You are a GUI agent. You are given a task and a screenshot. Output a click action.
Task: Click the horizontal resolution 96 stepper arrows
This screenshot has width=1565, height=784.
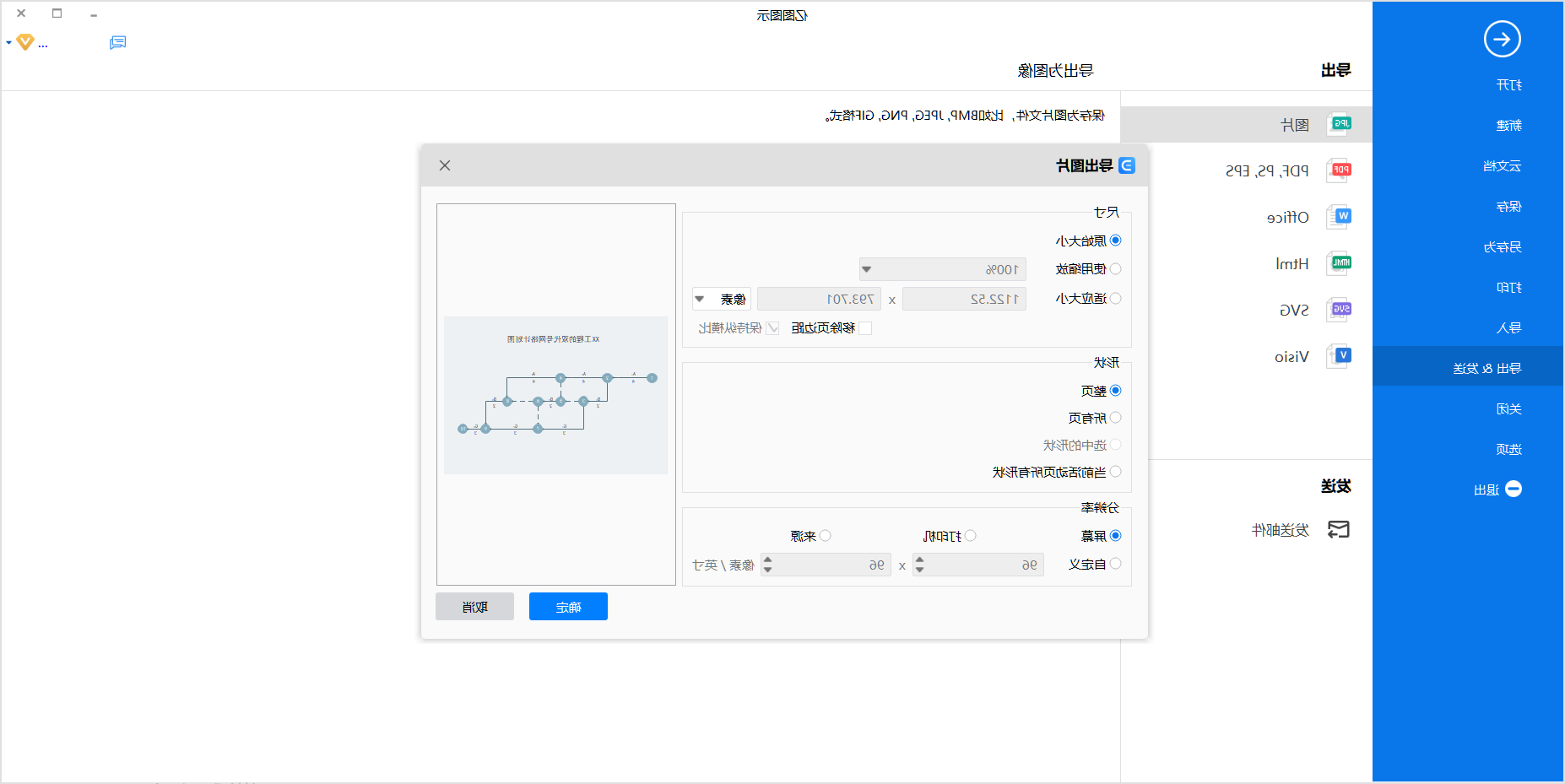(x=920, y=565)
